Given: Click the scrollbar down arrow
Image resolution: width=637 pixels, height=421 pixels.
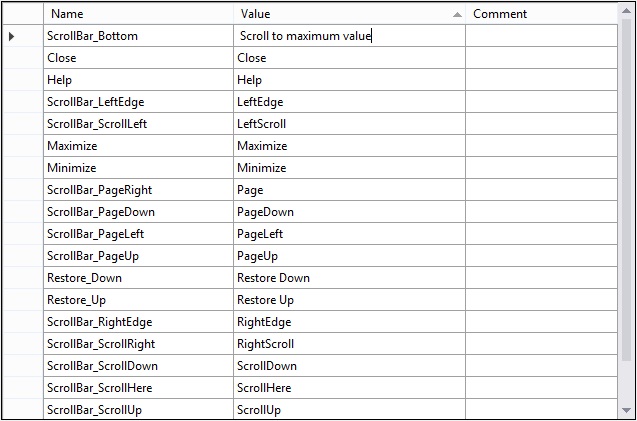Looking at the screenshot, I should (x=626, y=410).
